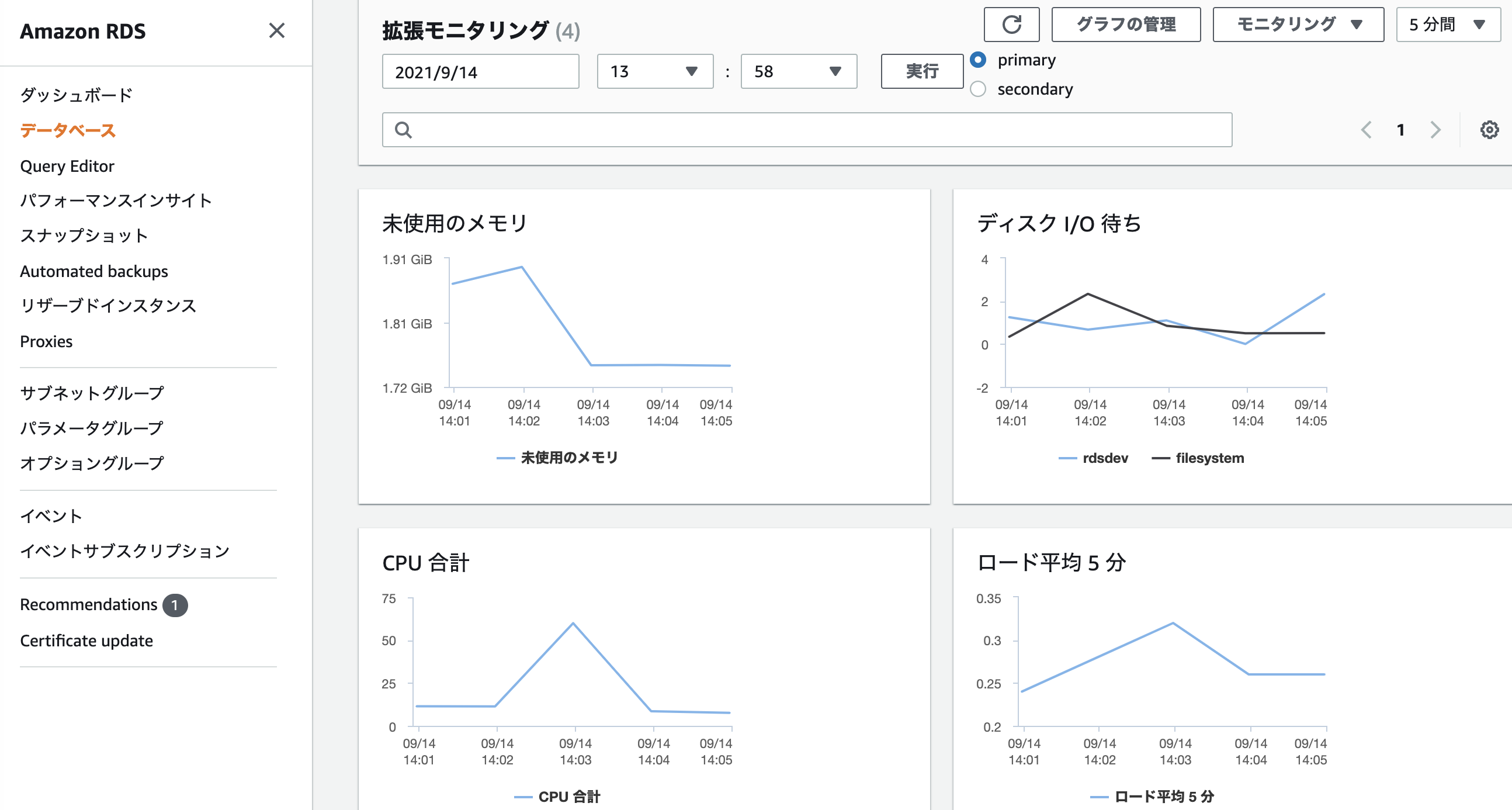Click the date field 2021/9/14

(480, 72)
